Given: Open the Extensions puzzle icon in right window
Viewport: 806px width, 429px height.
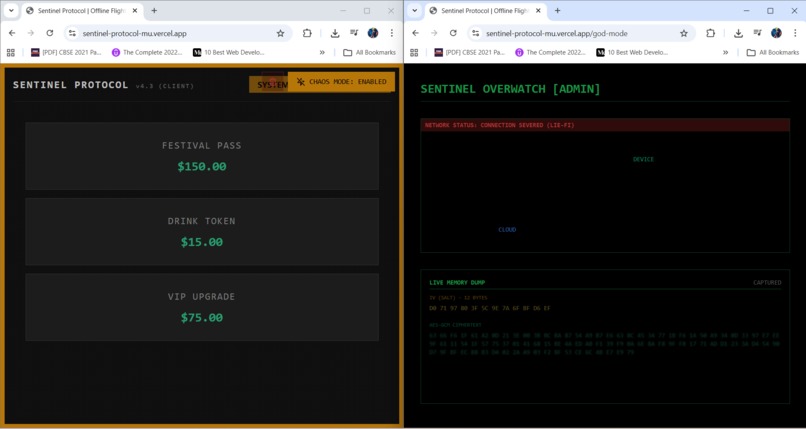Looking at the screenshot, I should [x=710, y=33].
